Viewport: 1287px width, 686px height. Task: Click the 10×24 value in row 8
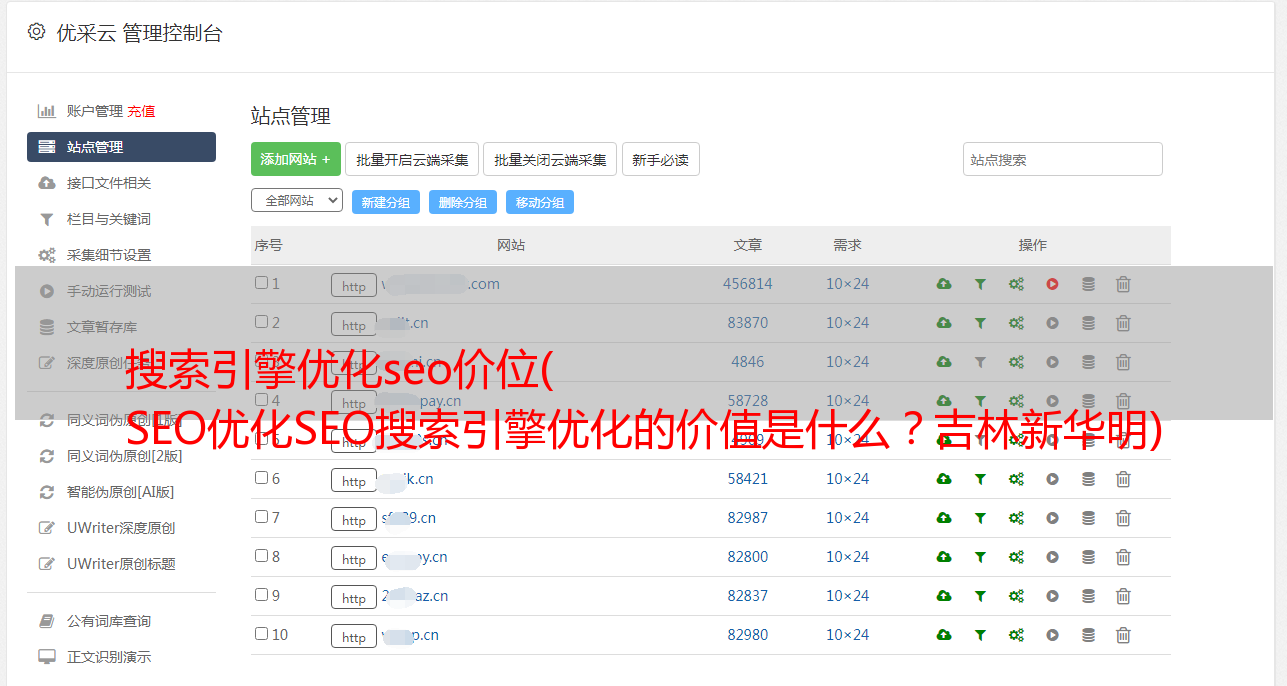pos(847,557)
